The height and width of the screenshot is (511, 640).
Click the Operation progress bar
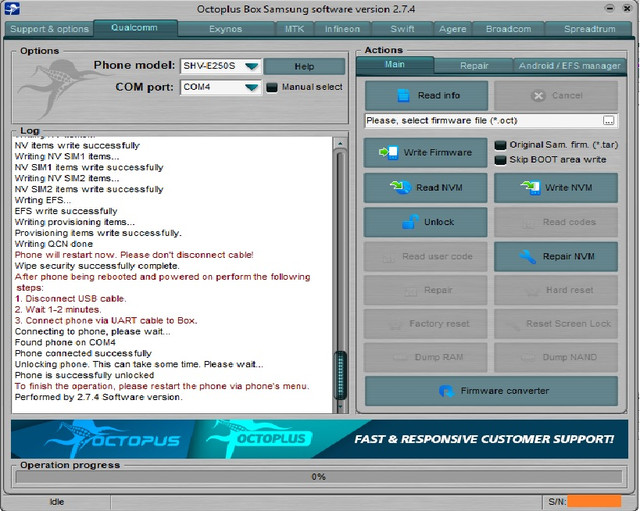[x=318, y=477]
